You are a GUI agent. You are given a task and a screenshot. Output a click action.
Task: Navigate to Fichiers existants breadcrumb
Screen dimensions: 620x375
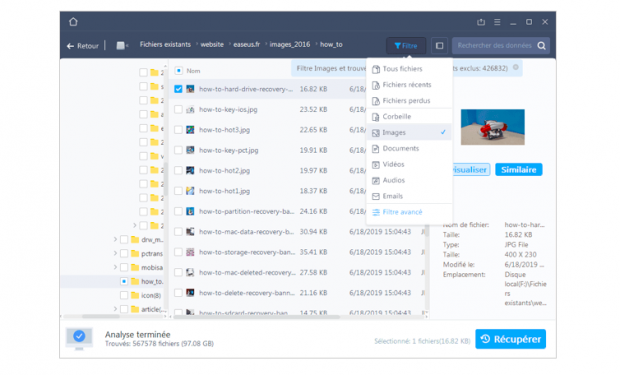point(165,44)
